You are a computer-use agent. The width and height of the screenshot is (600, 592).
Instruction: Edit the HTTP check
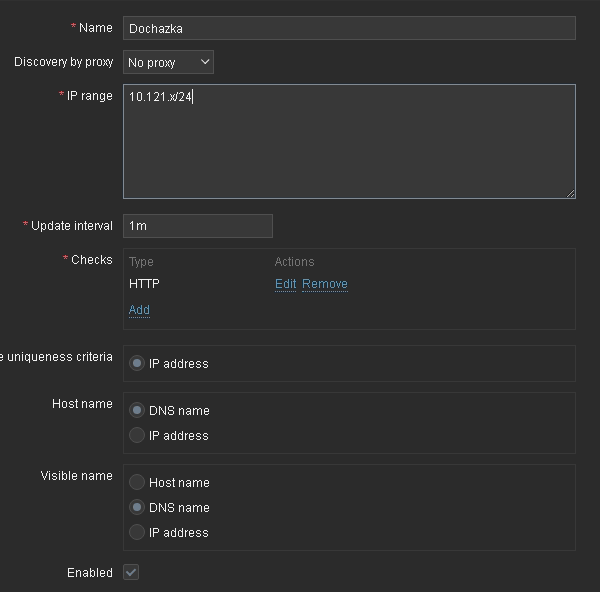click(x=285, y=284)
